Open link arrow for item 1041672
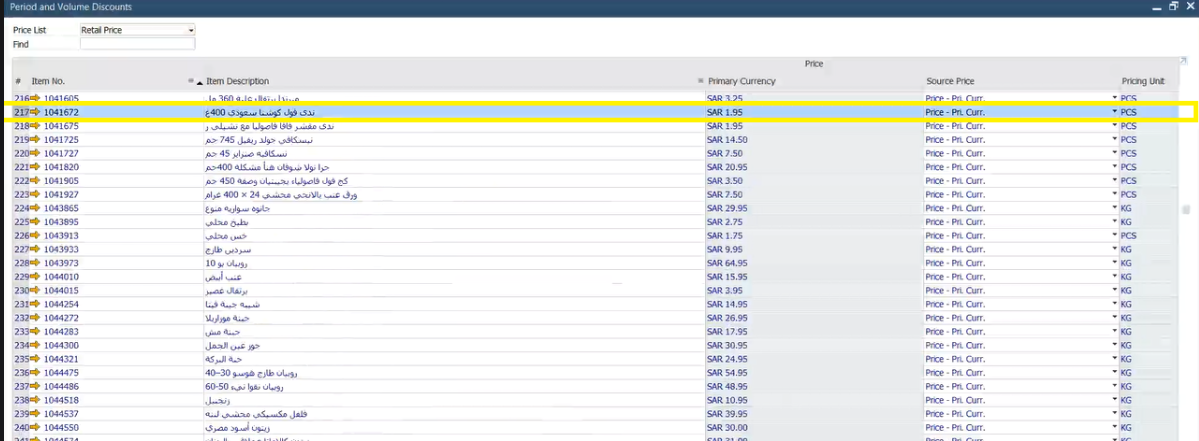This screenshot has height=441, width=1199. 34,112
